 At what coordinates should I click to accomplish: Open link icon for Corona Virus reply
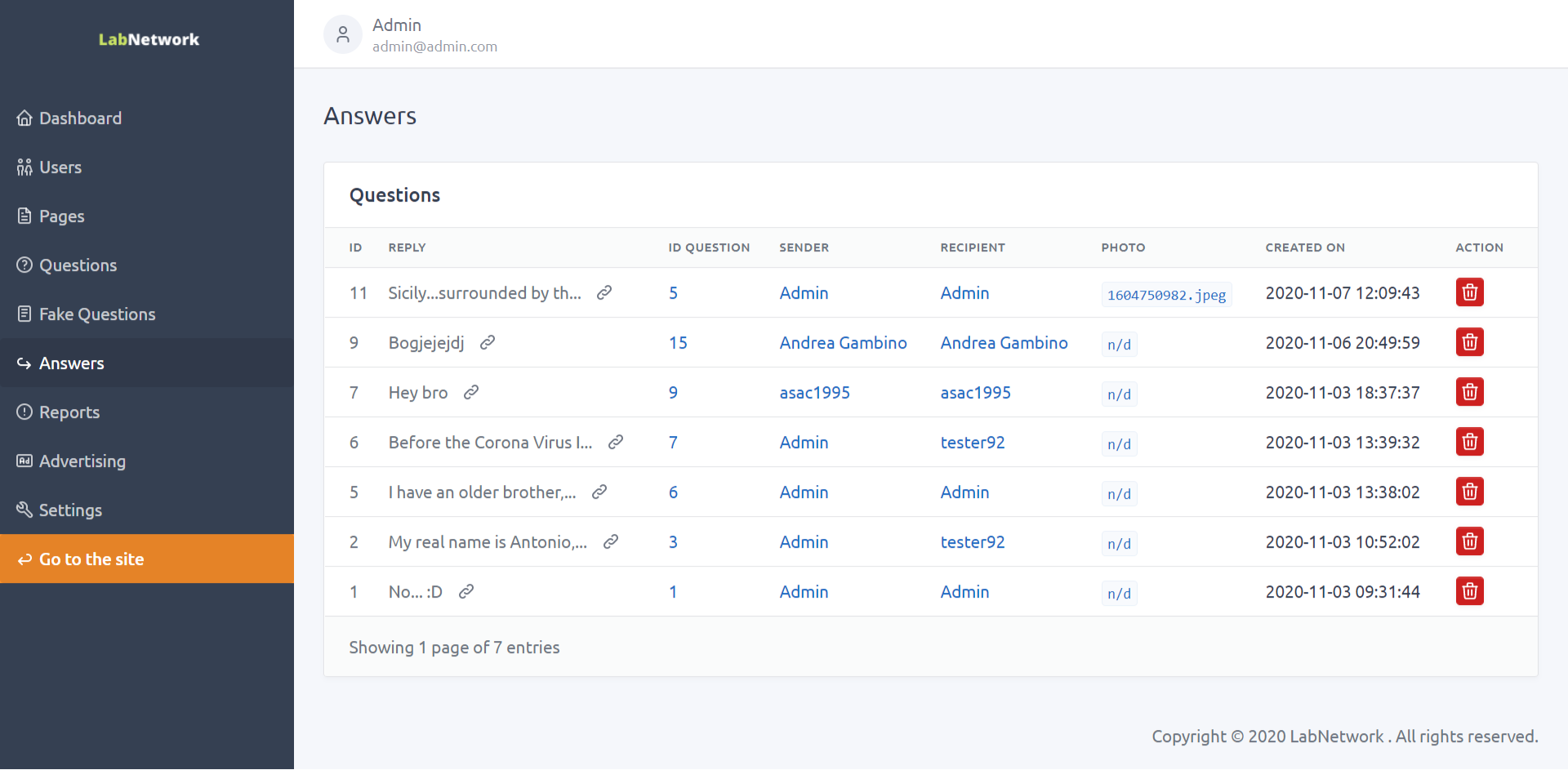tap(616, 443)
